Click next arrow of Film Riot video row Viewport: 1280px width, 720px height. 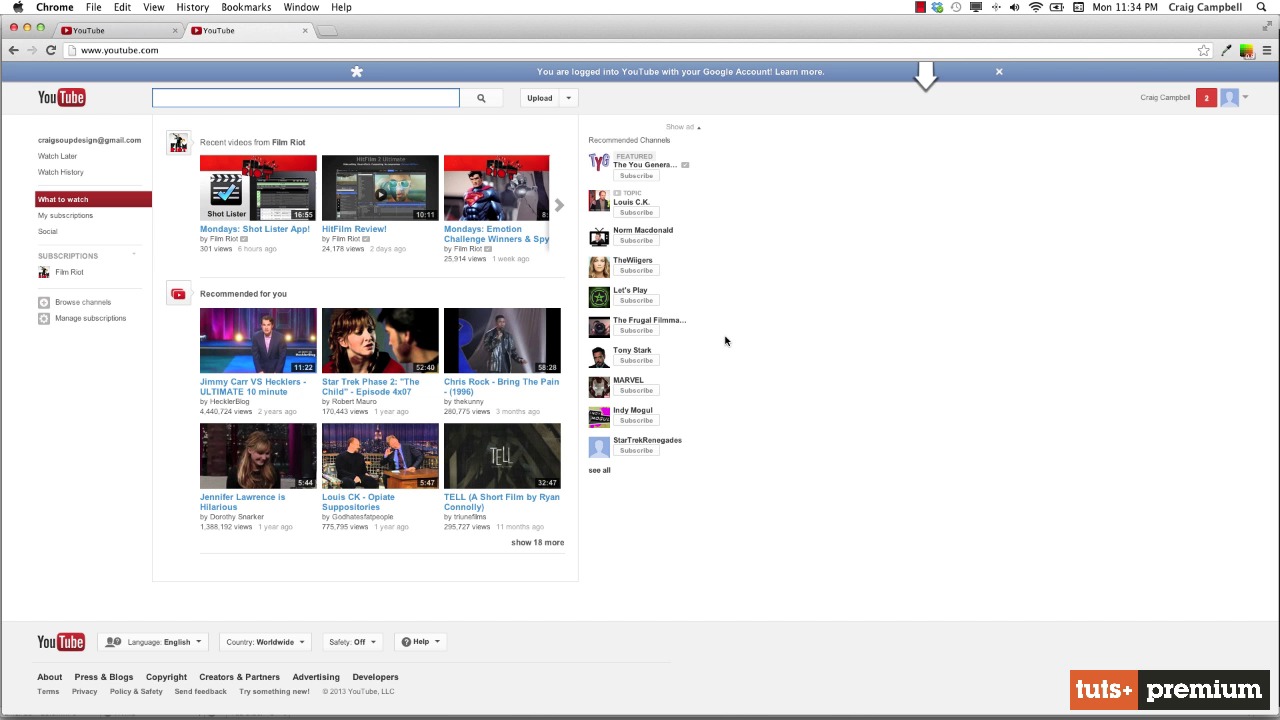(x=559, y=205)
